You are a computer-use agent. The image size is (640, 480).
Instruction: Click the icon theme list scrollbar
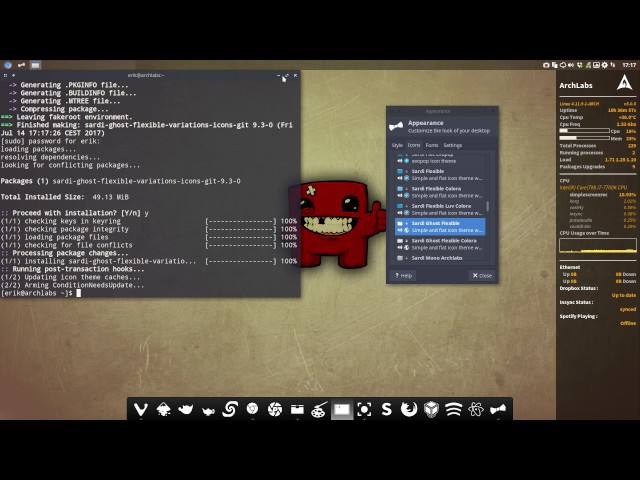pyautogui.click(x=488, y=206)
